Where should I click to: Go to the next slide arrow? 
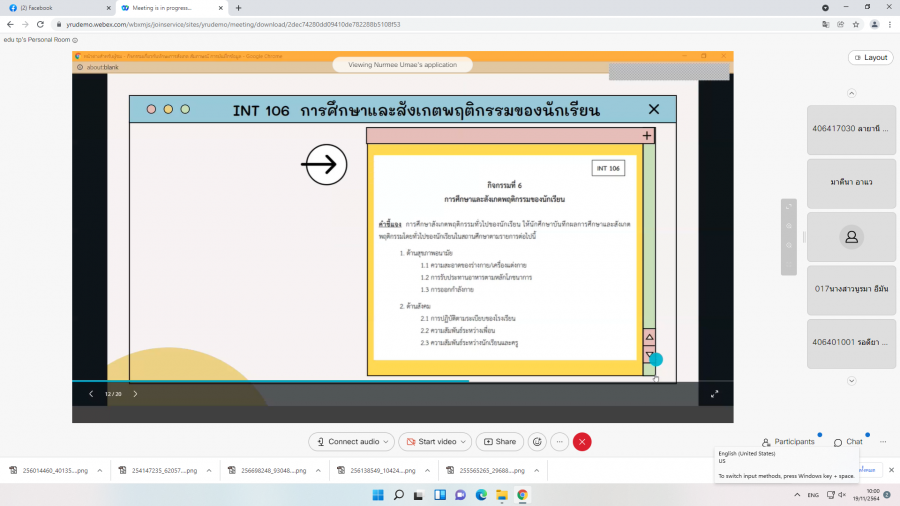coord(136,394)
